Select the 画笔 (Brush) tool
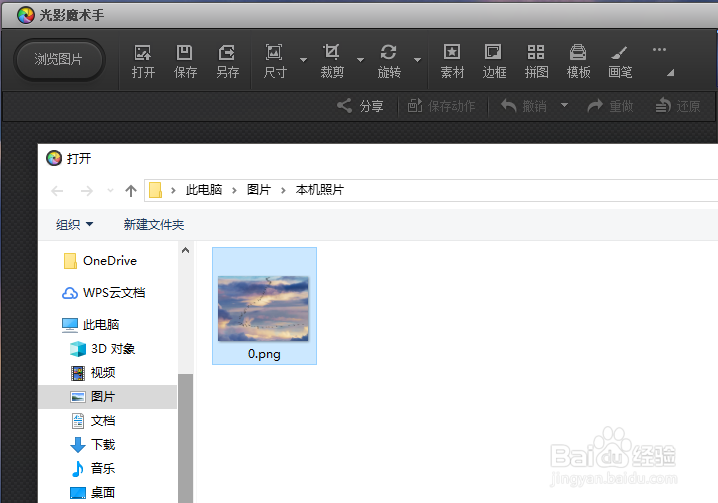Image resolution: width=718 pixels, height=503 pixels. [x=620, y=60]
